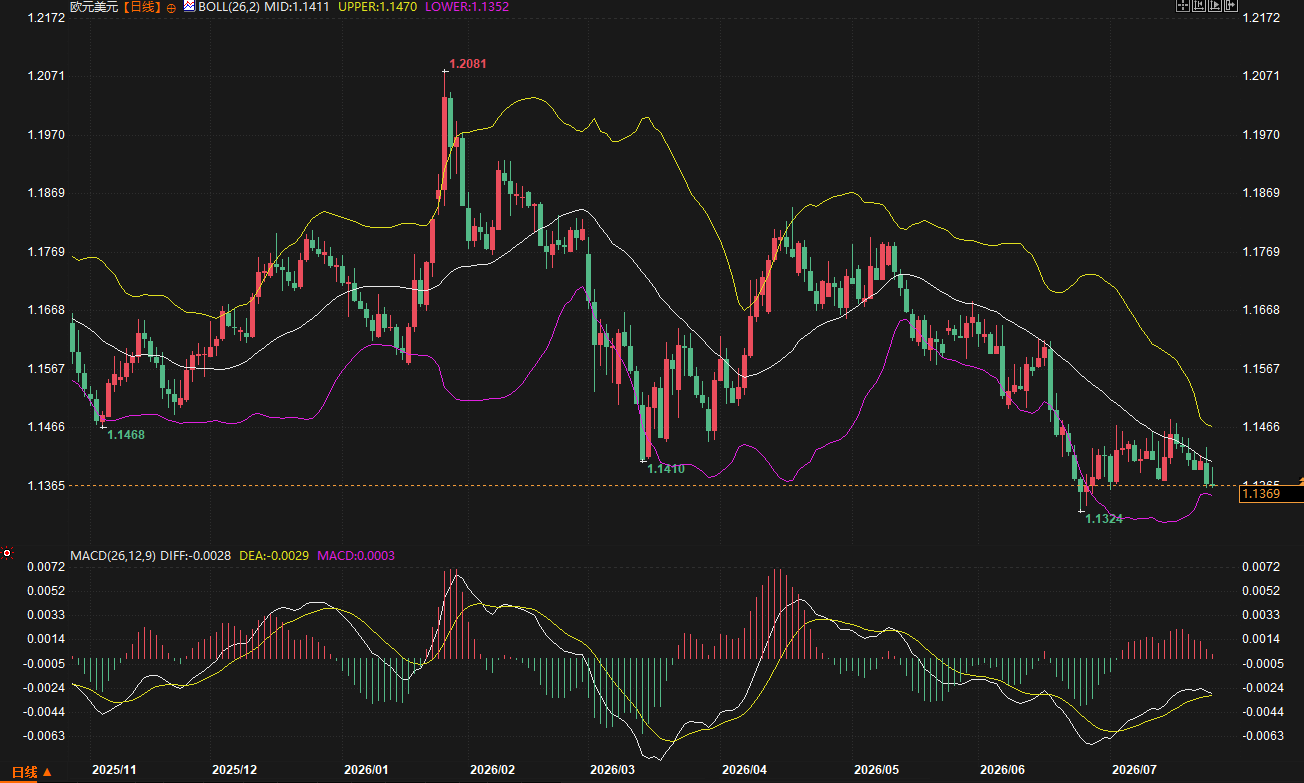Screen dimensions: 1304x783
Task: Click the DEA:-0.0029 readout
Action: (x=275, y=554)
